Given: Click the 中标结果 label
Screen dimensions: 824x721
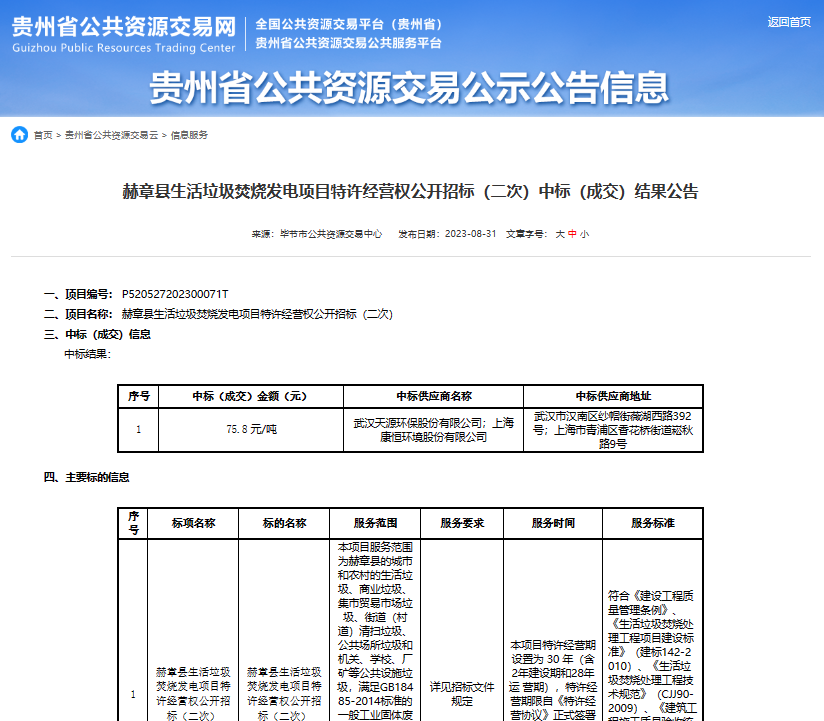Looking at the screenshot, I should (x=88, y=354).
